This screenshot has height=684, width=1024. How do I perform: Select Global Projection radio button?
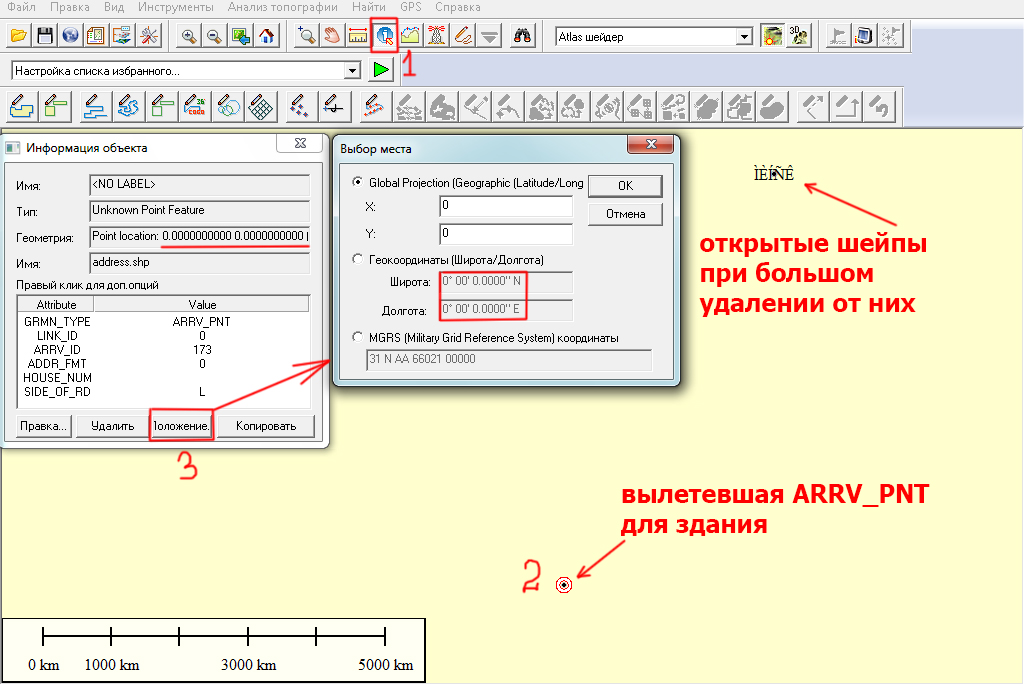click(358, 183)
